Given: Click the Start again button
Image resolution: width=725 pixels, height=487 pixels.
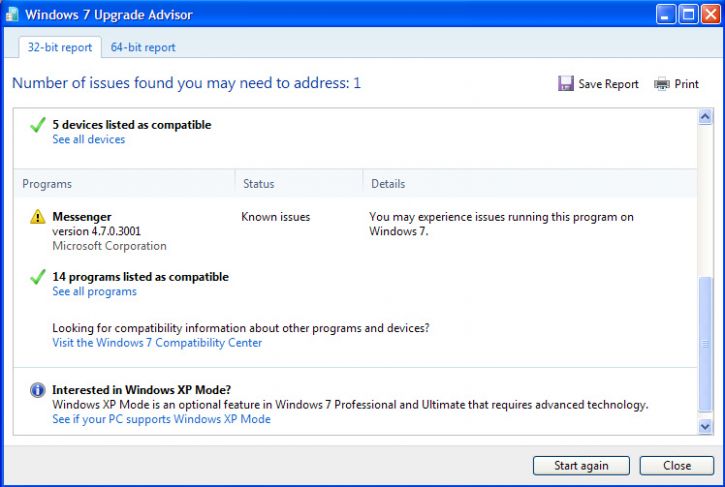Looking at the screenshot, I should 581,466.
